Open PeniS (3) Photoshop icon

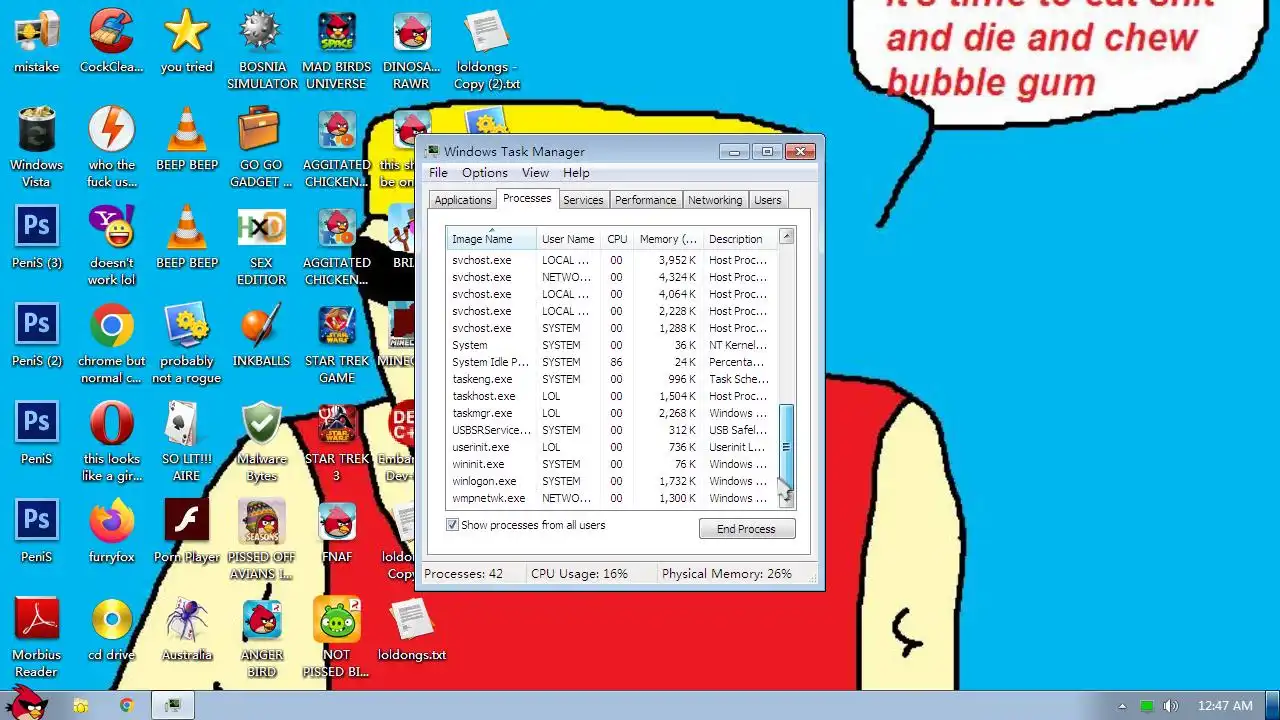(x=36, y=237)
